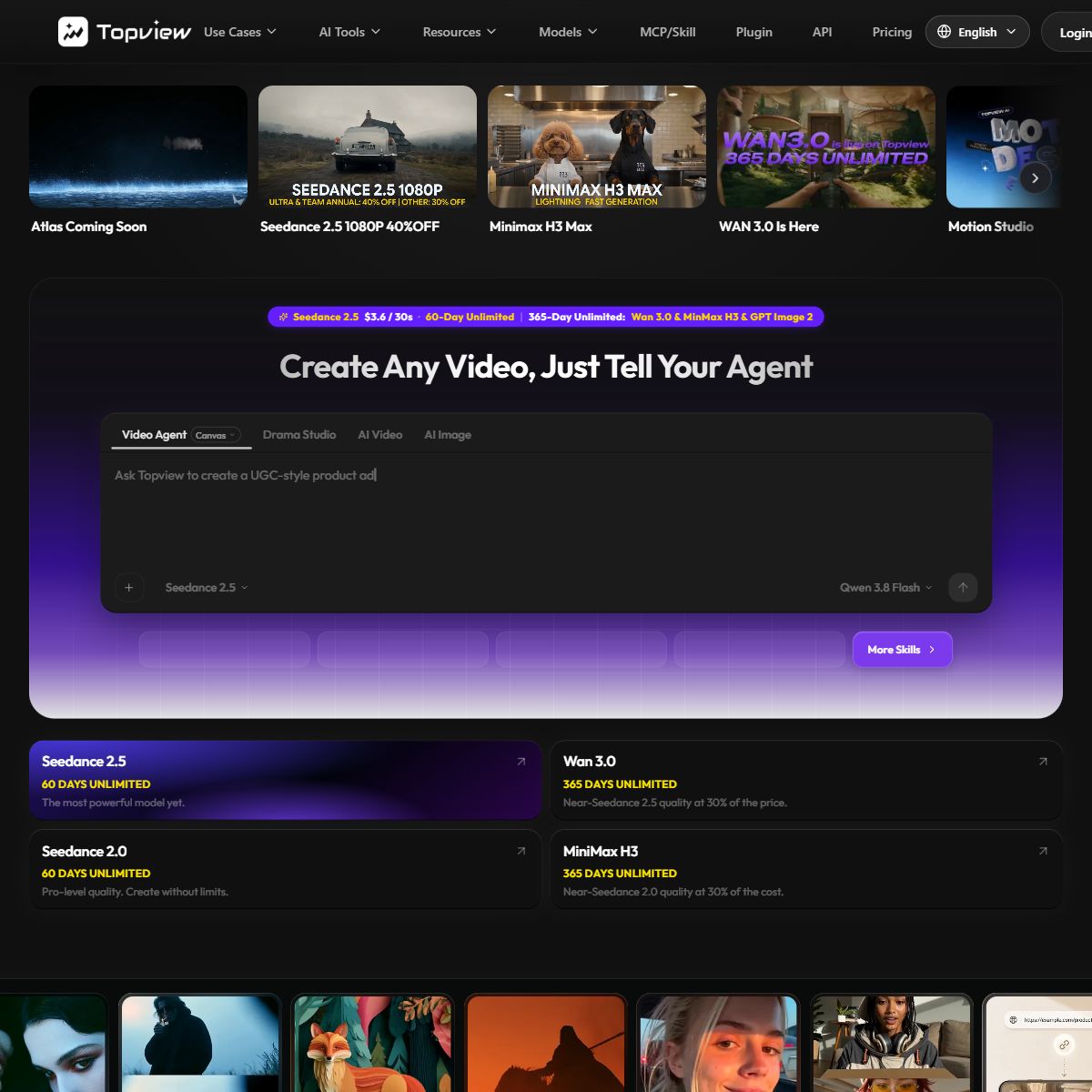The image size is (1092, 1092).
Task: Click the promo banner pill with Seedance 2.5 pricing
Action: coord(546,317)
